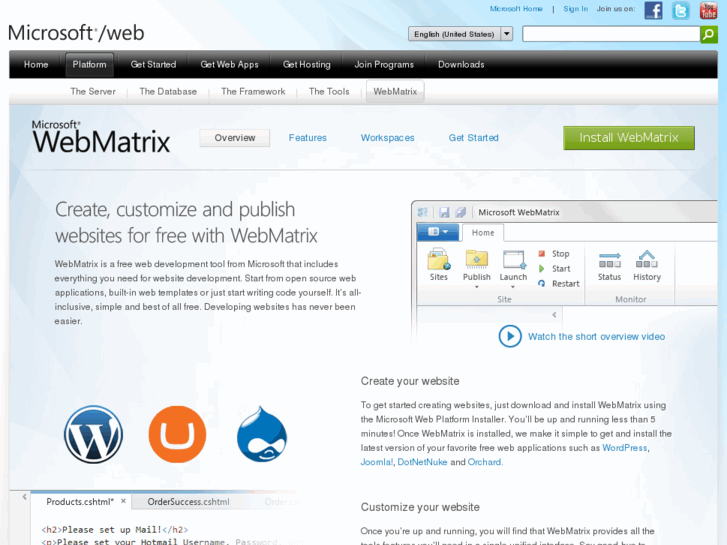
Task: Select The Database sub-tab
Action: click(168, 91)
